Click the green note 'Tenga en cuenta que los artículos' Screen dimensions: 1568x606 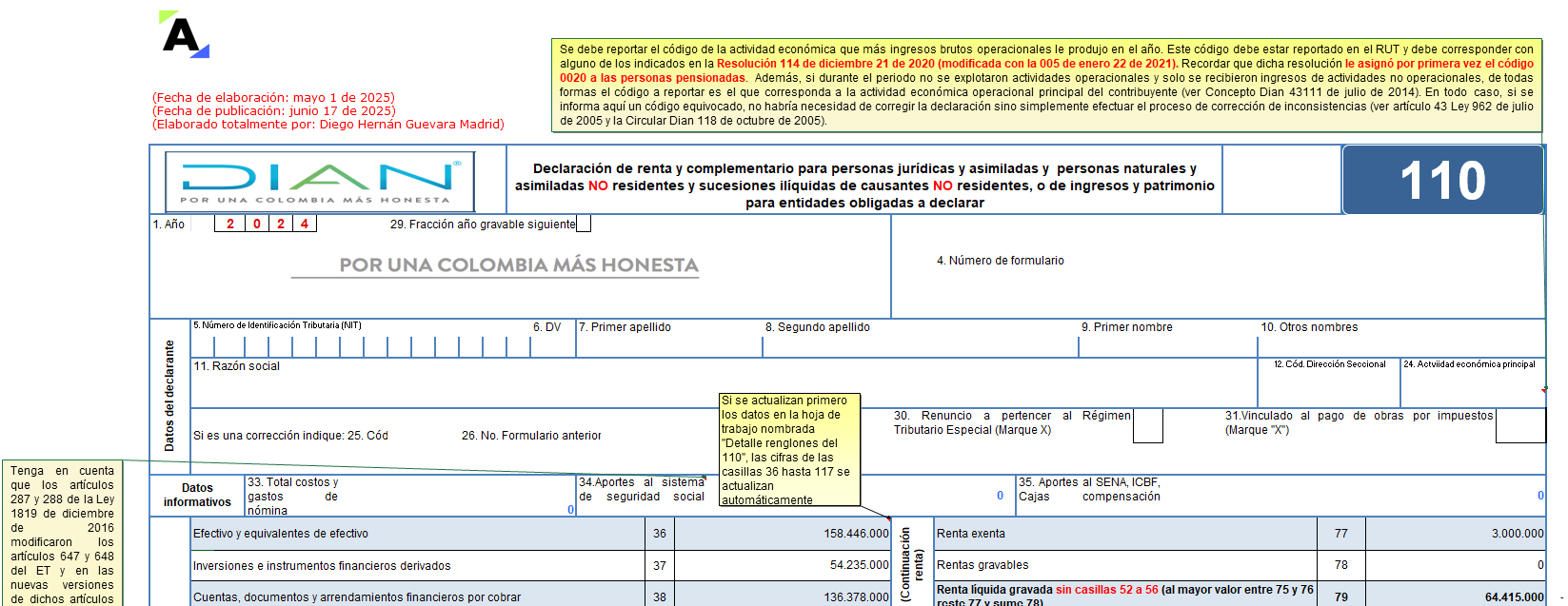[x=63, y=534]
